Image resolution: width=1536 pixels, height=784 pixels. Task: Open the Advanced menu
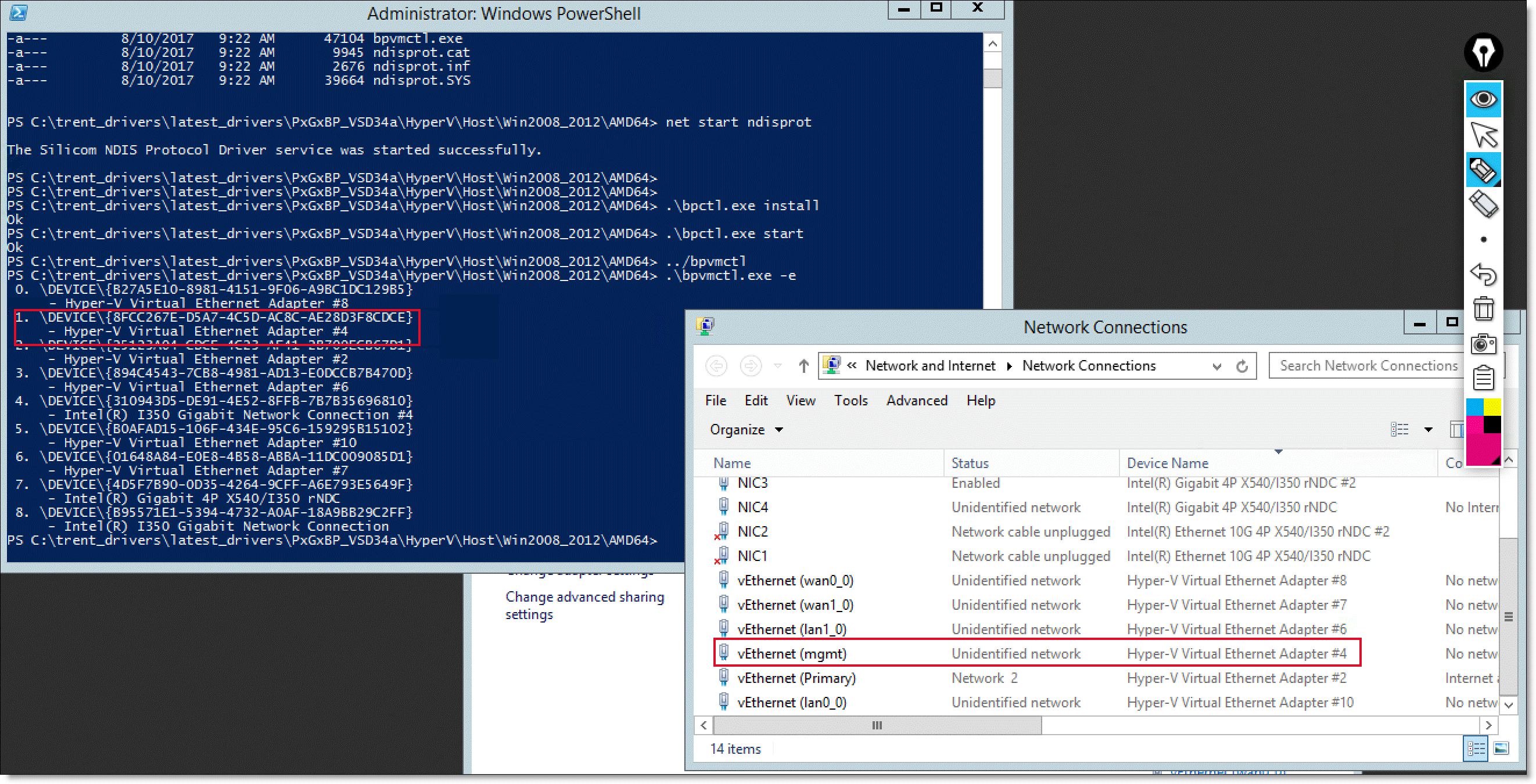point(917,401)
